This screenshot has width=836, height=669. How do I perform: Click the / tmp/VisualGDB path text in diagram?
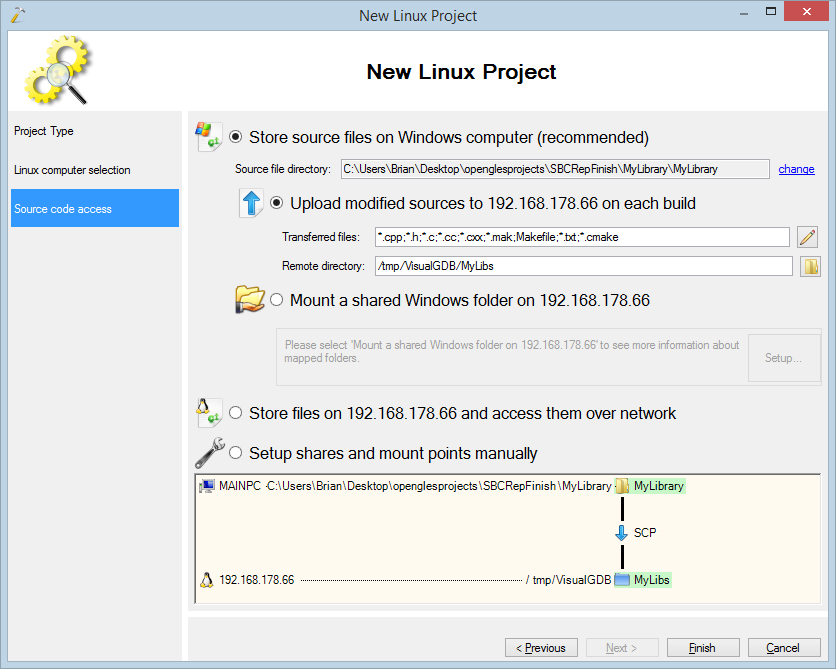(568, 580)
